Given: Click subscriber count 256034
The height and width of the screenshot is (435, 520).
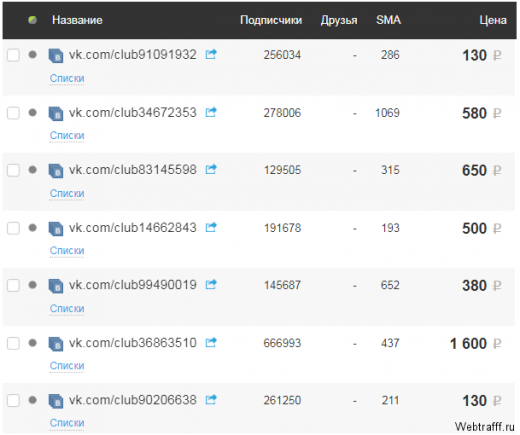Looking at the screenshot, I should [282, 55].
